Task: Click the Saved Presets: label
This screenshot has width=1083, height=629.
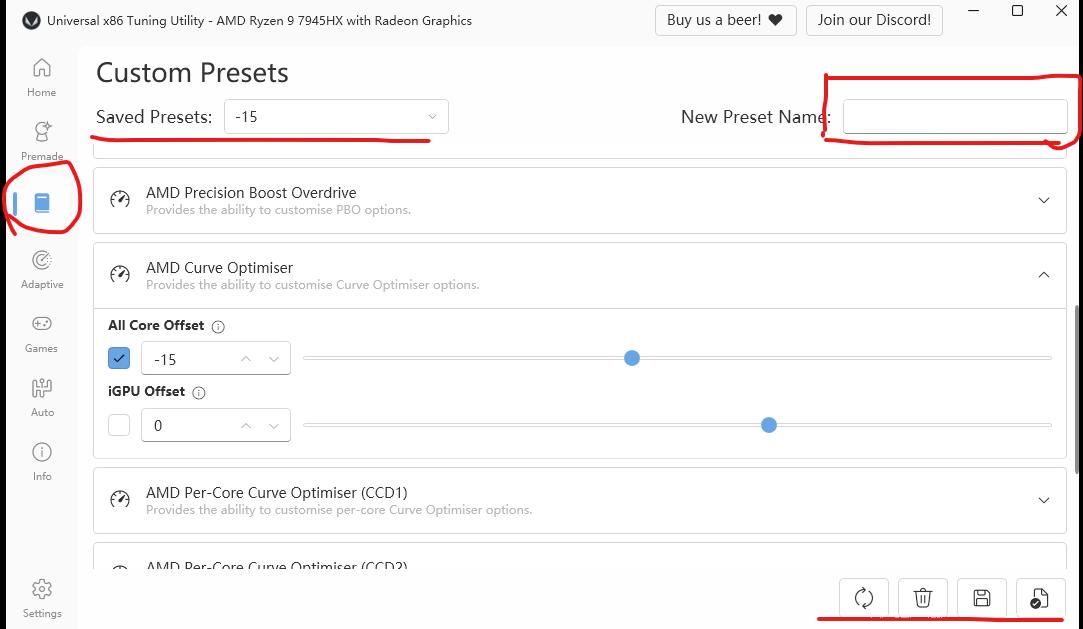Action: pos(154,117)
